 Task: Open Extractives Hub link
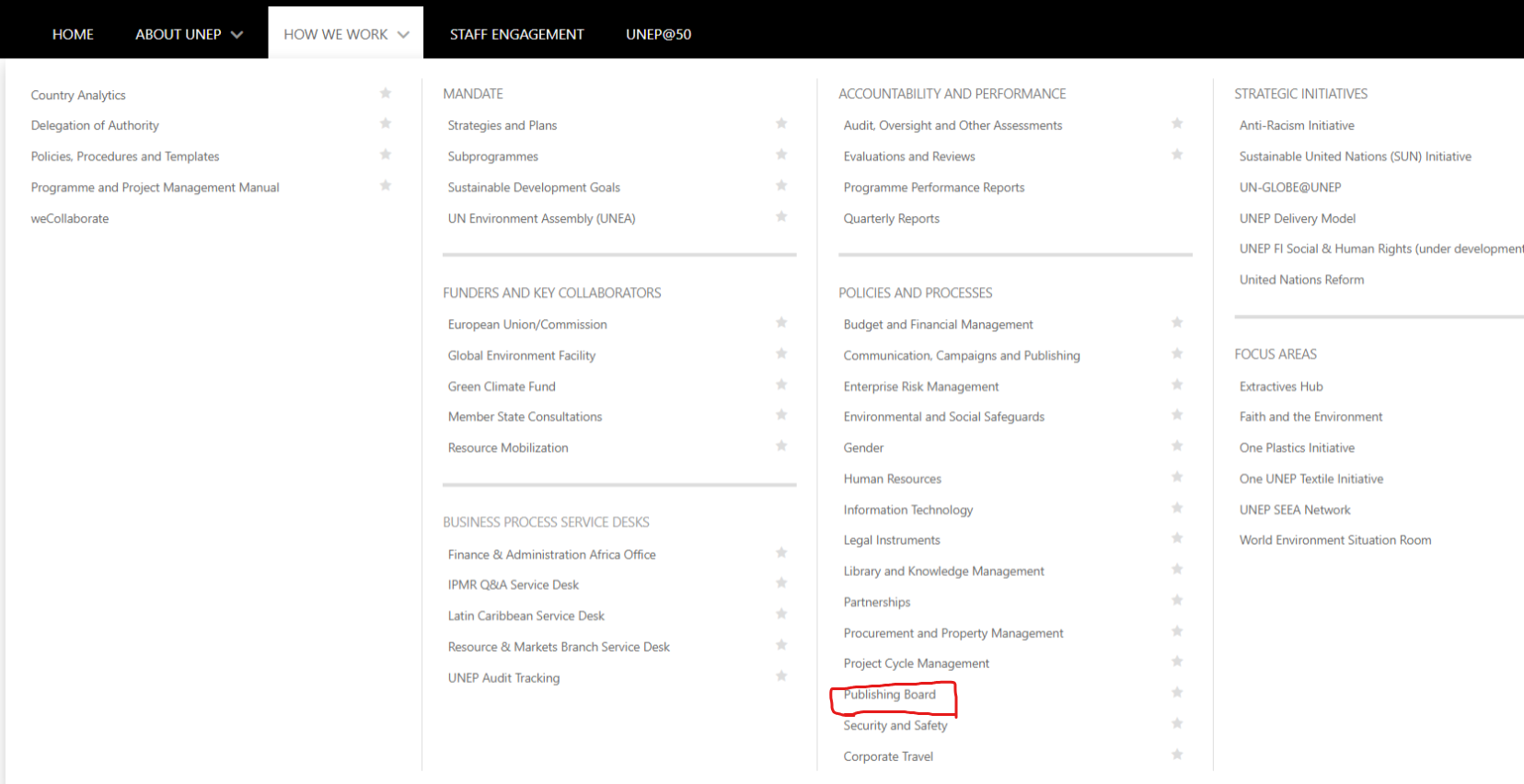pos(1280,386)
